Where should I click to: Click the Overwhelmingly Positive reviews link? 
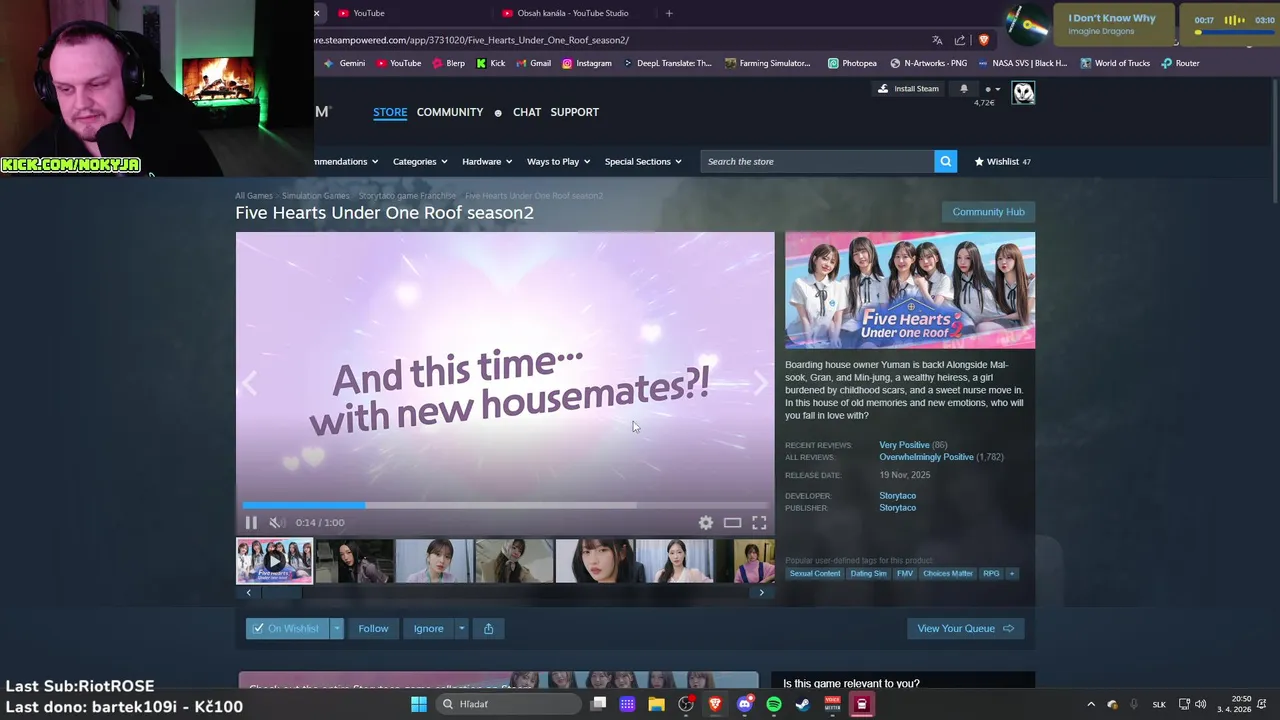point(926,457)
